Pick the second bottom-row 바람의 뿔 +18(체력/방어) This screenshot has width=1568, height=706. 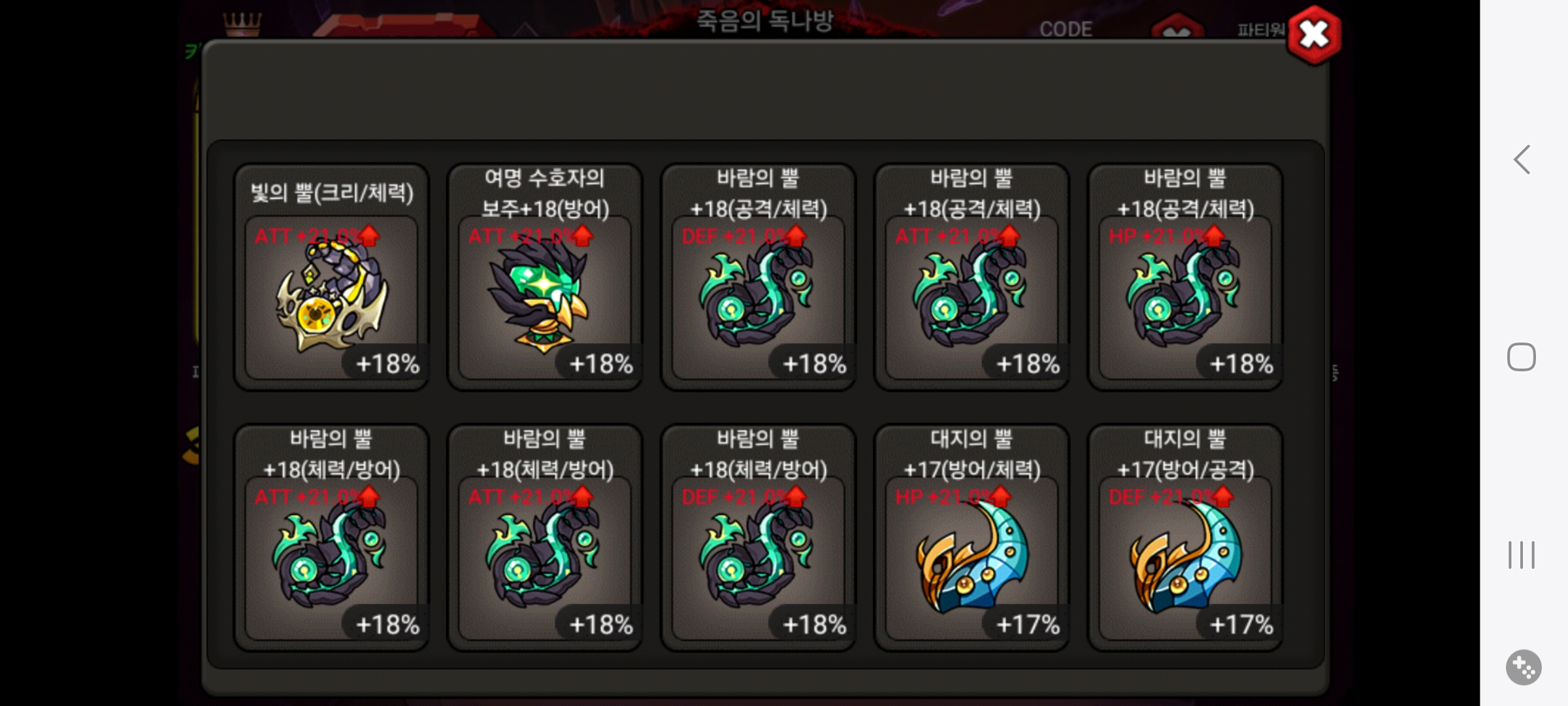pos(545,538)
